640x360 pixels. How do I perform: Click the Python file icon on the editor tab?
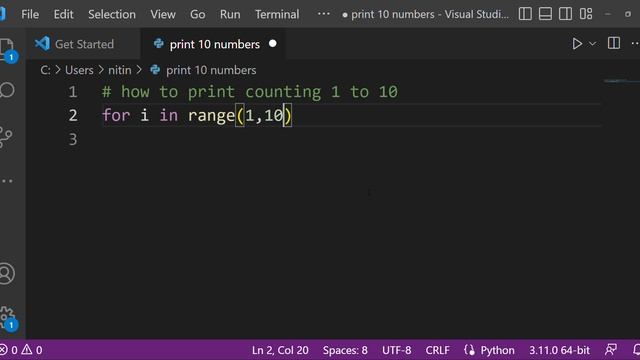click(x=158, y=43)
